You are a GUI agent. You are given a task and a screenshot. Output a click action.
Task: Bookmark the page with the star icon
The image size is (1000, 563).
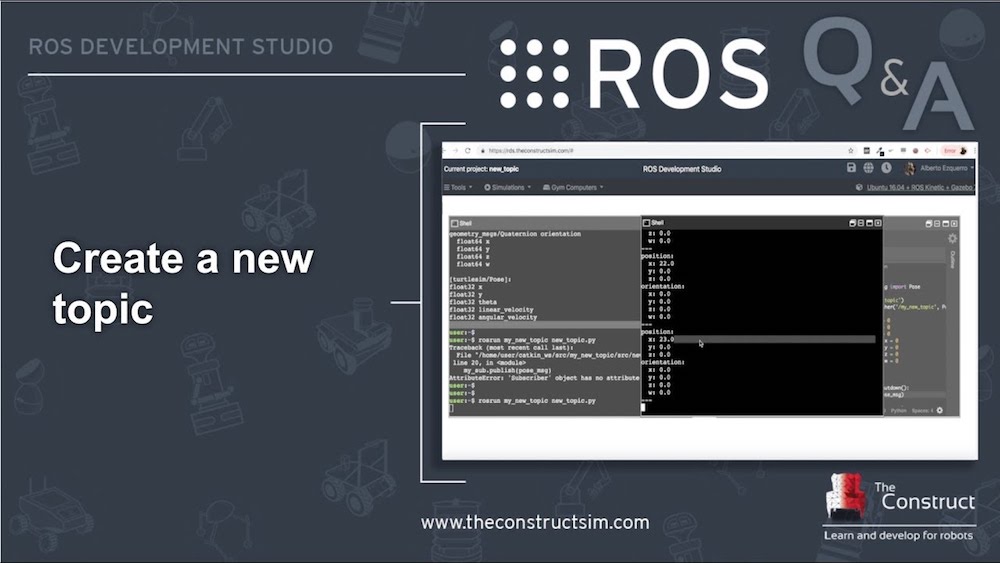pos(851,151)
